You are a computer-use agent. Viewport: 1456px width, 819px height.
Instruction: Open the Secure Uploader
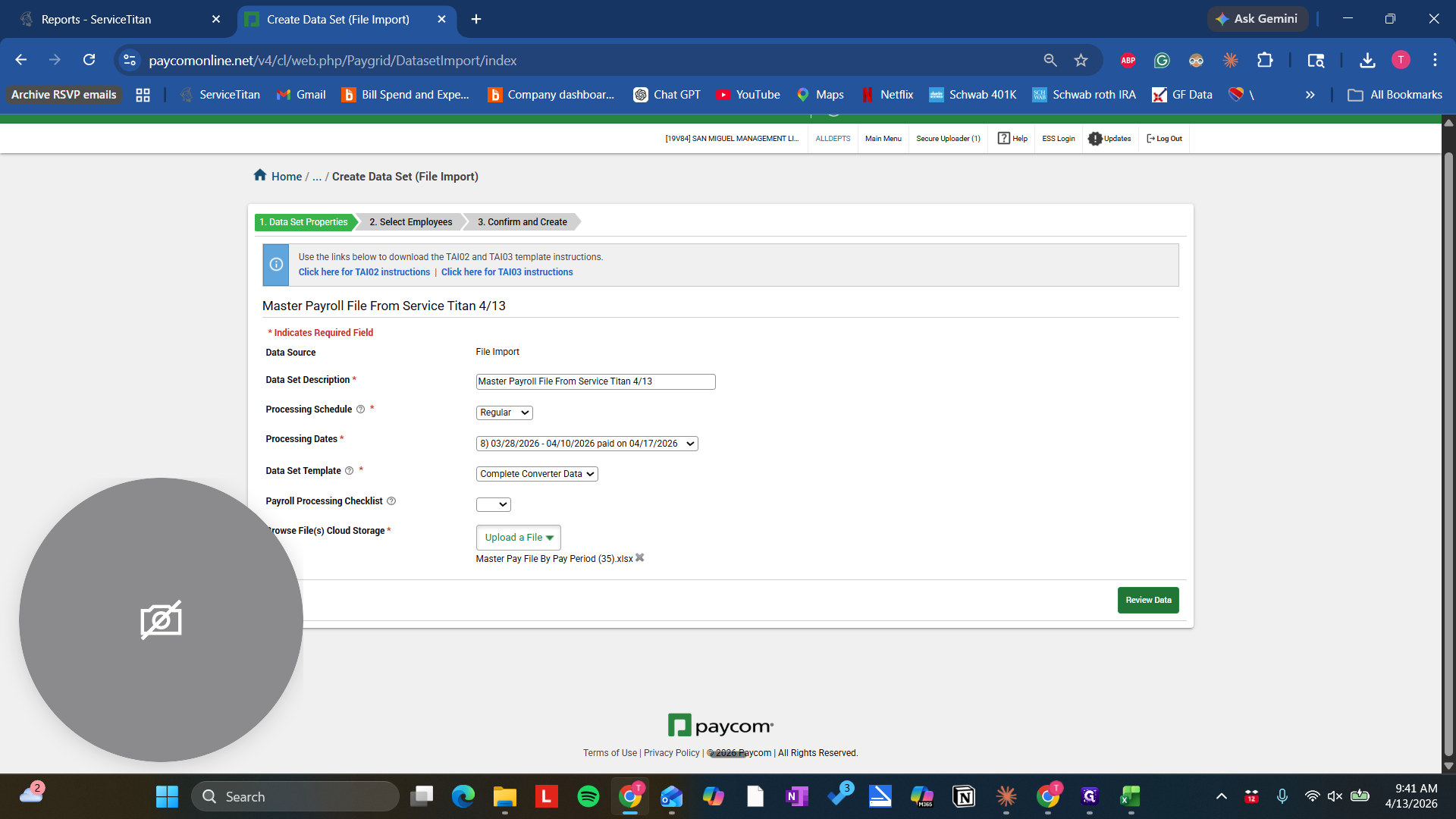[x=948, y=138]
